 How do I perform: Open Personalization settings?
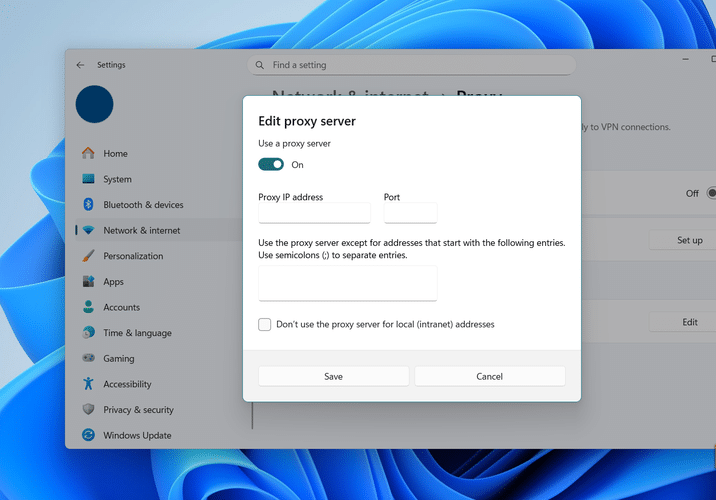[x=159, y=256]
